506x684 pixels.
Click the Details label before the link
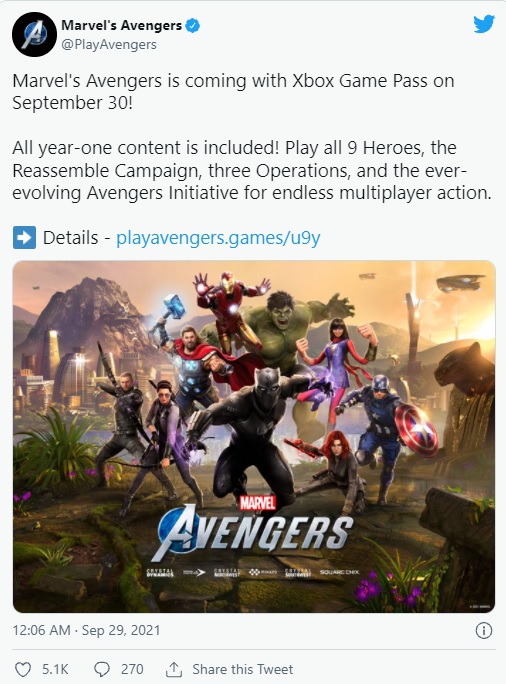click(x=70, y=238)
